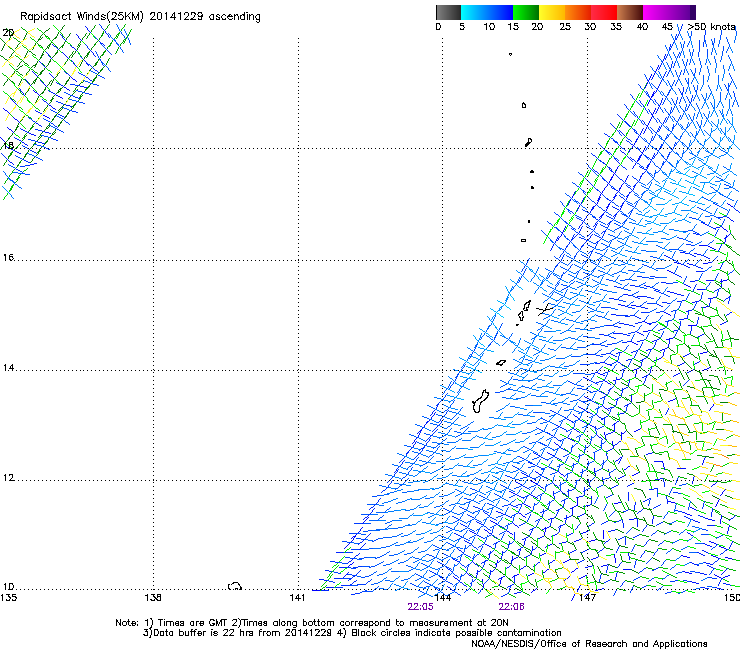Screen dimensions: 740x650
Task: Click the latitude axis label '16'
Action: (x=8, y=257)
